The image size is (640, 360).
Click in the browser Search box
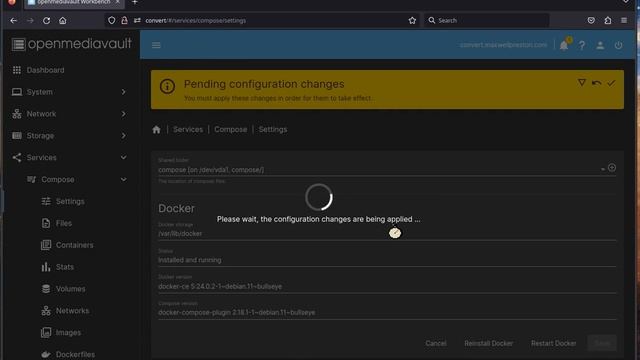(487, 20)
